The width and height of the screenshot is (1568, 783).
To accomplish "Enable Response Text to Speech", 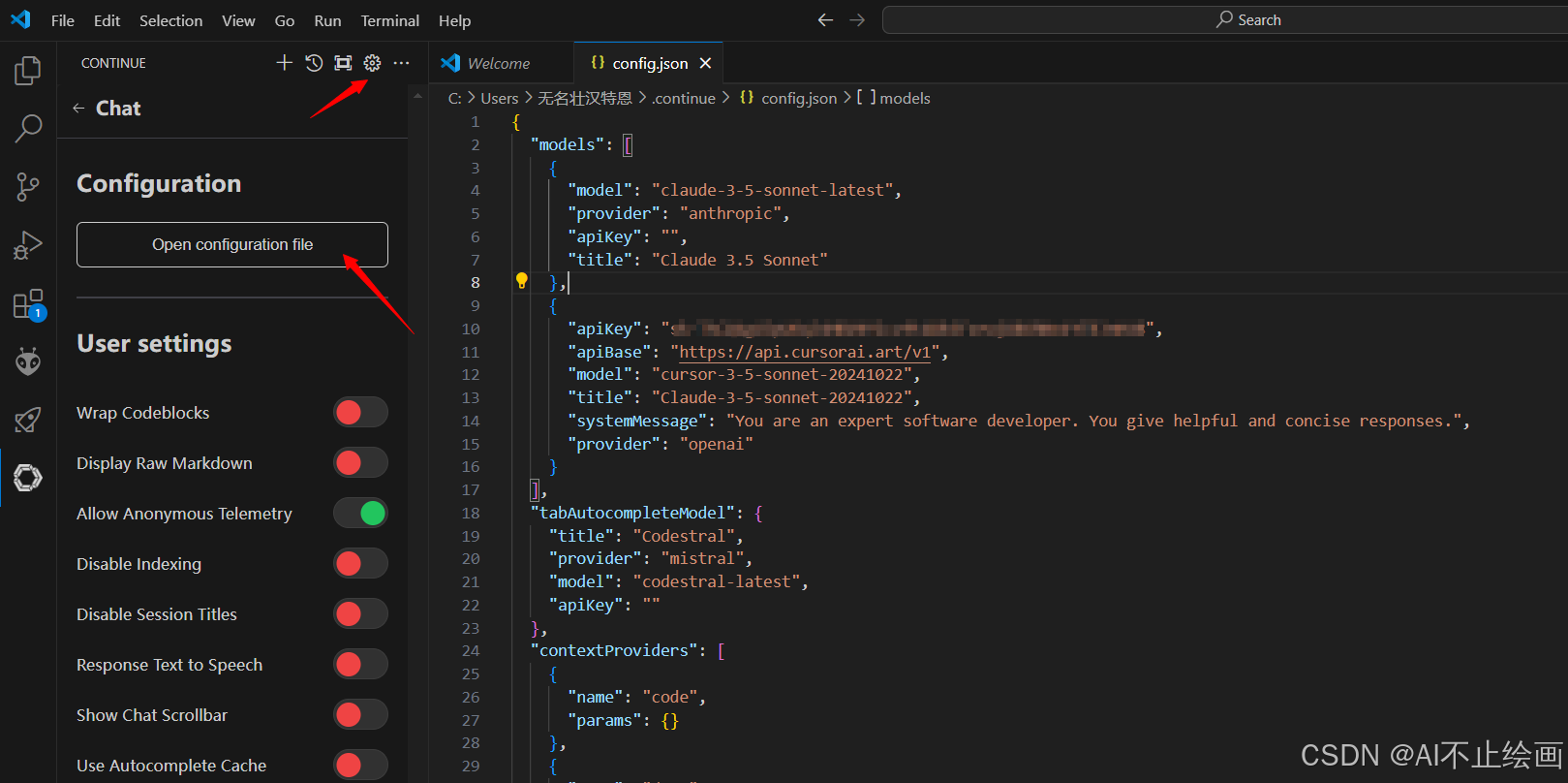I will click(360, 665).
